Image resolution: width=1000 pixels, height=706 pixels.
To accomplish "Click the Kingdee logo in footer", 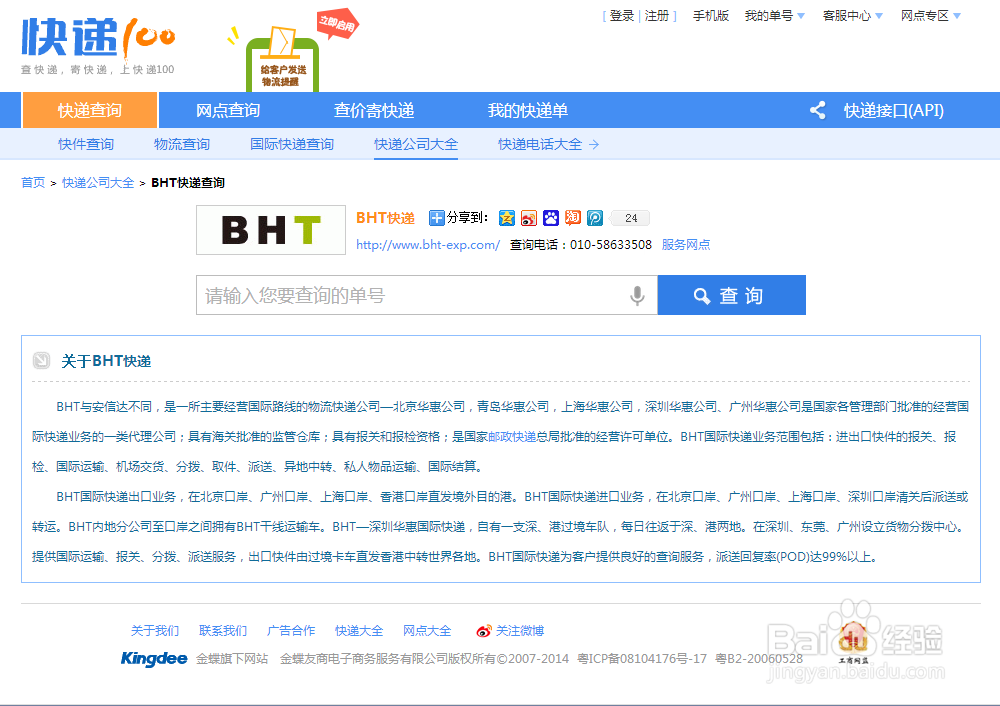I will pyautogui.click(x=154, y=658).
